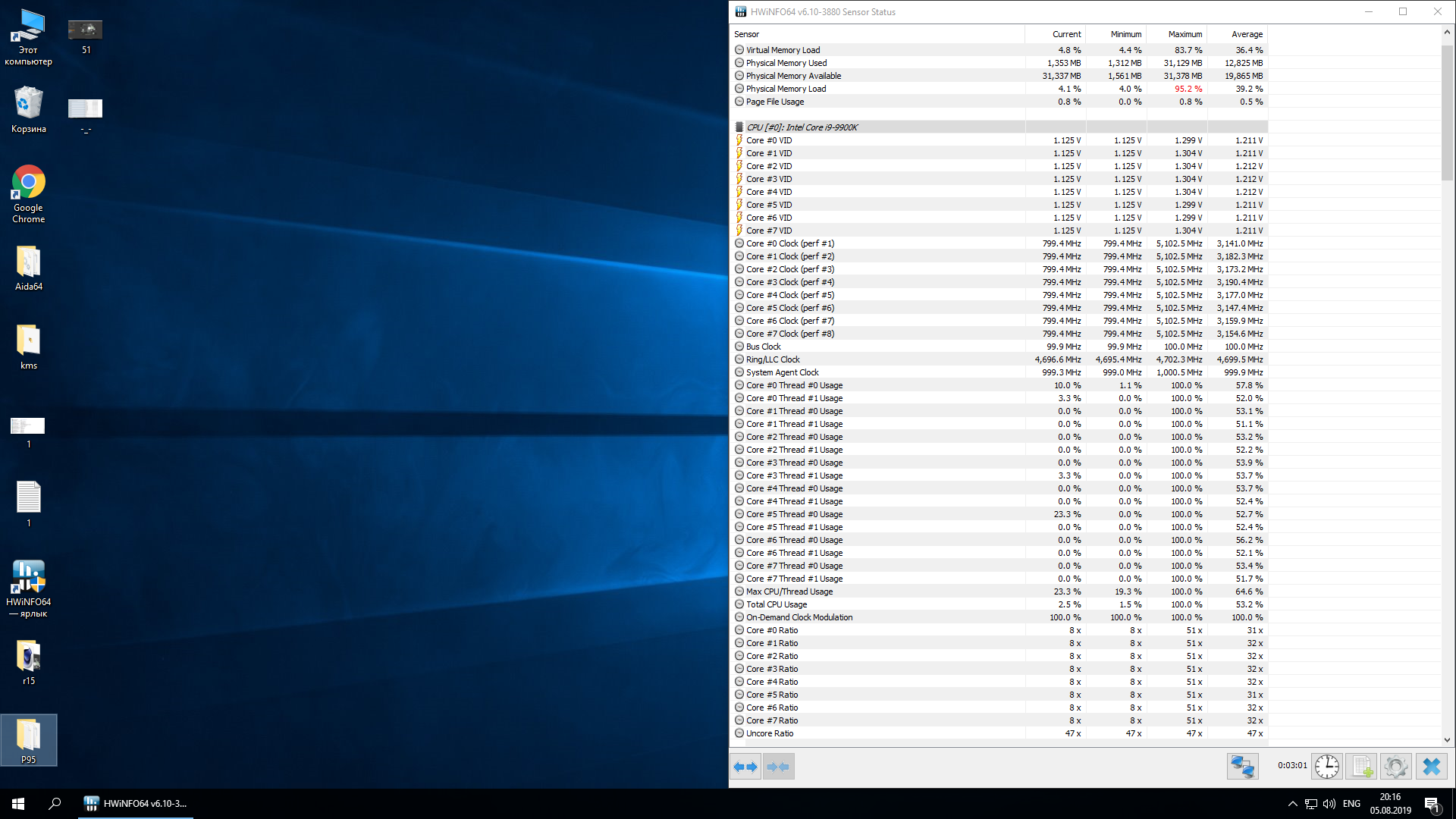Click the scrollbar up arrow in the sensor list
The height and width of the screenshot is (819, 1456).
pyautogui.click(x=1447, y=32)
